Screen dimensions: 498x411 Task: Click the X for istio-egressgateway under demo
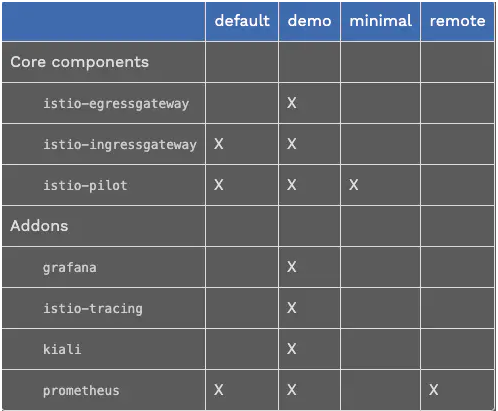pyautogui.click(x=292, y=103)
